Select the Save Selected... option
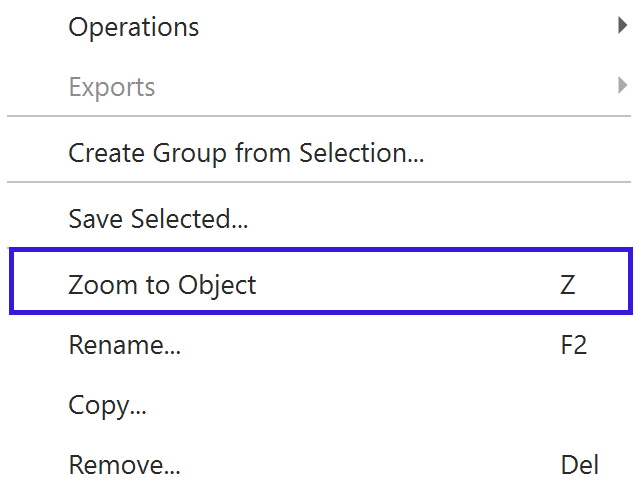The image size is (638, 487). coord(158,218)
